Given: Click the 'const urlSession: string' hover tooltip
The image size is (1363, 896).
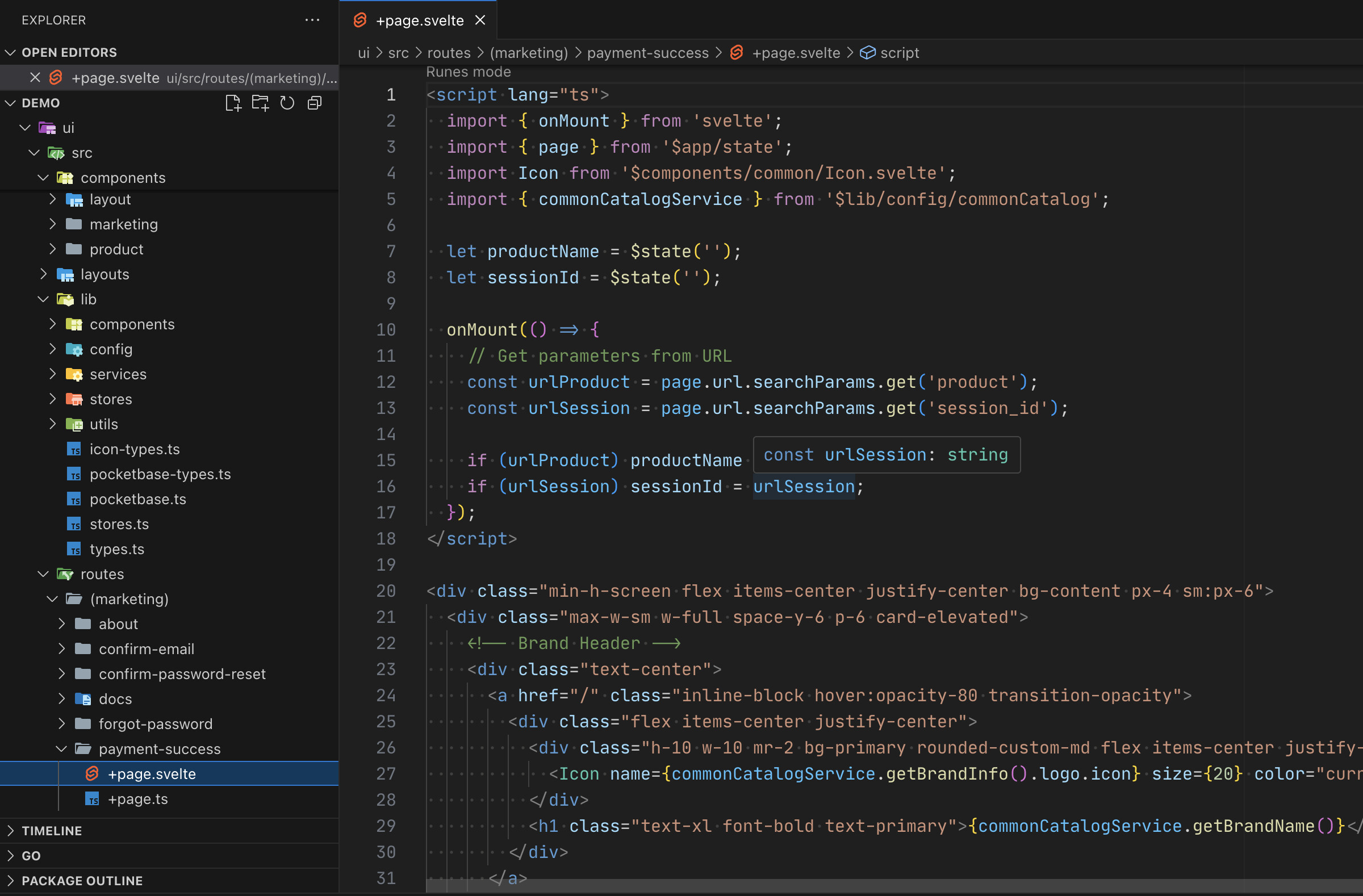Looking at the screenshot, I should click(886, 455).
